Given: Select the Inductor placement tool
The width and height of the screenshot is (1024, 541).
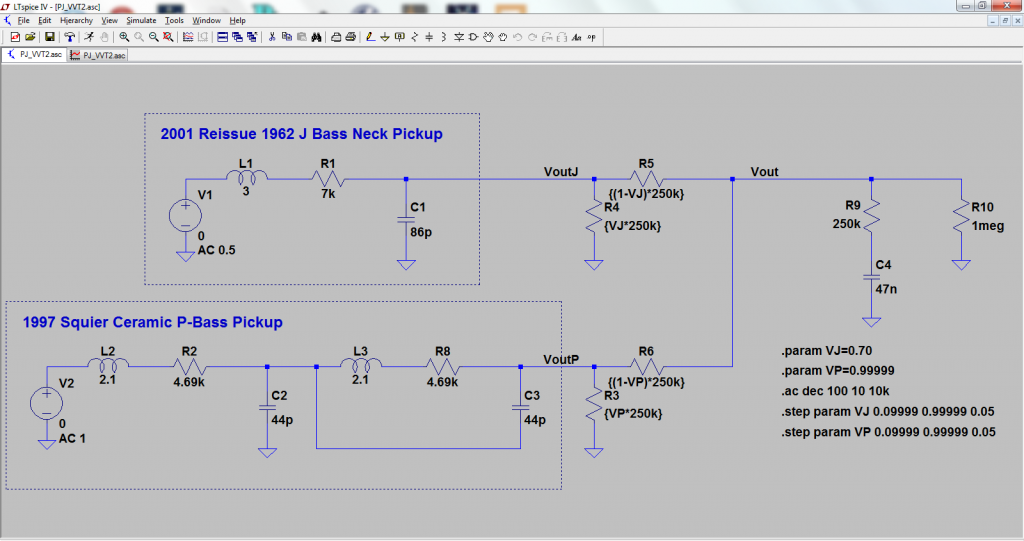Looking at the screenshot, I should pos(444,37).
